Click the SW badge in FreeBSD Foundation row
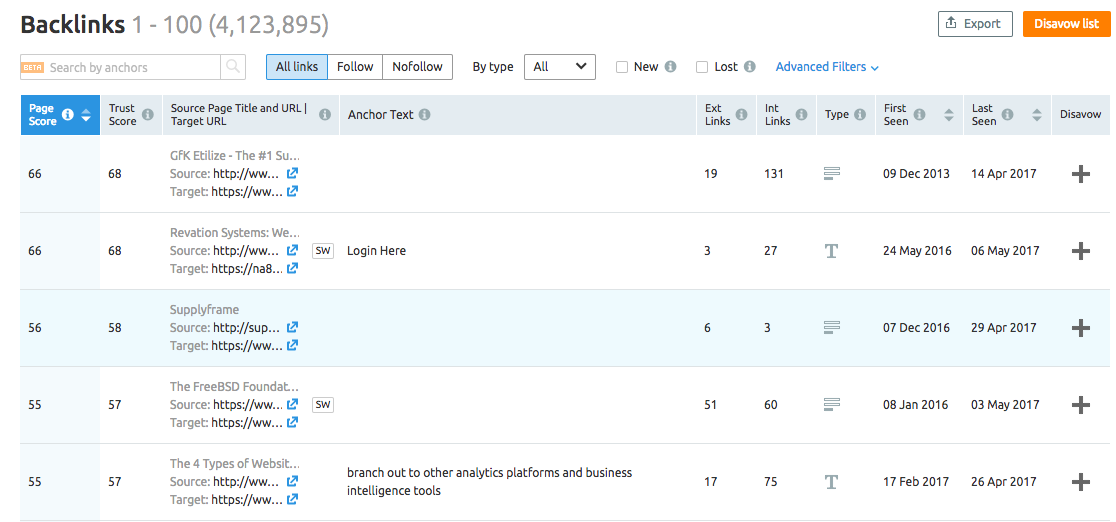Image resolution: width=1116 pixels, height=522 pixels. (323, 404)
